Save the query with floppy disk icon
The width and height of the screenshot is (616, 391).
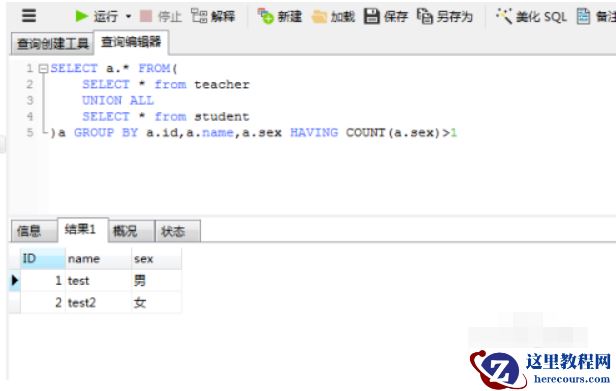(x=371, y=16)
